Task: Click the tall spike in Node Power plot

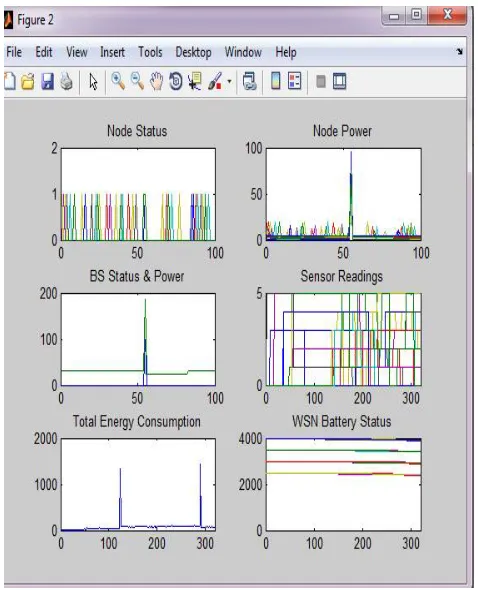Action: pos(351,195)
